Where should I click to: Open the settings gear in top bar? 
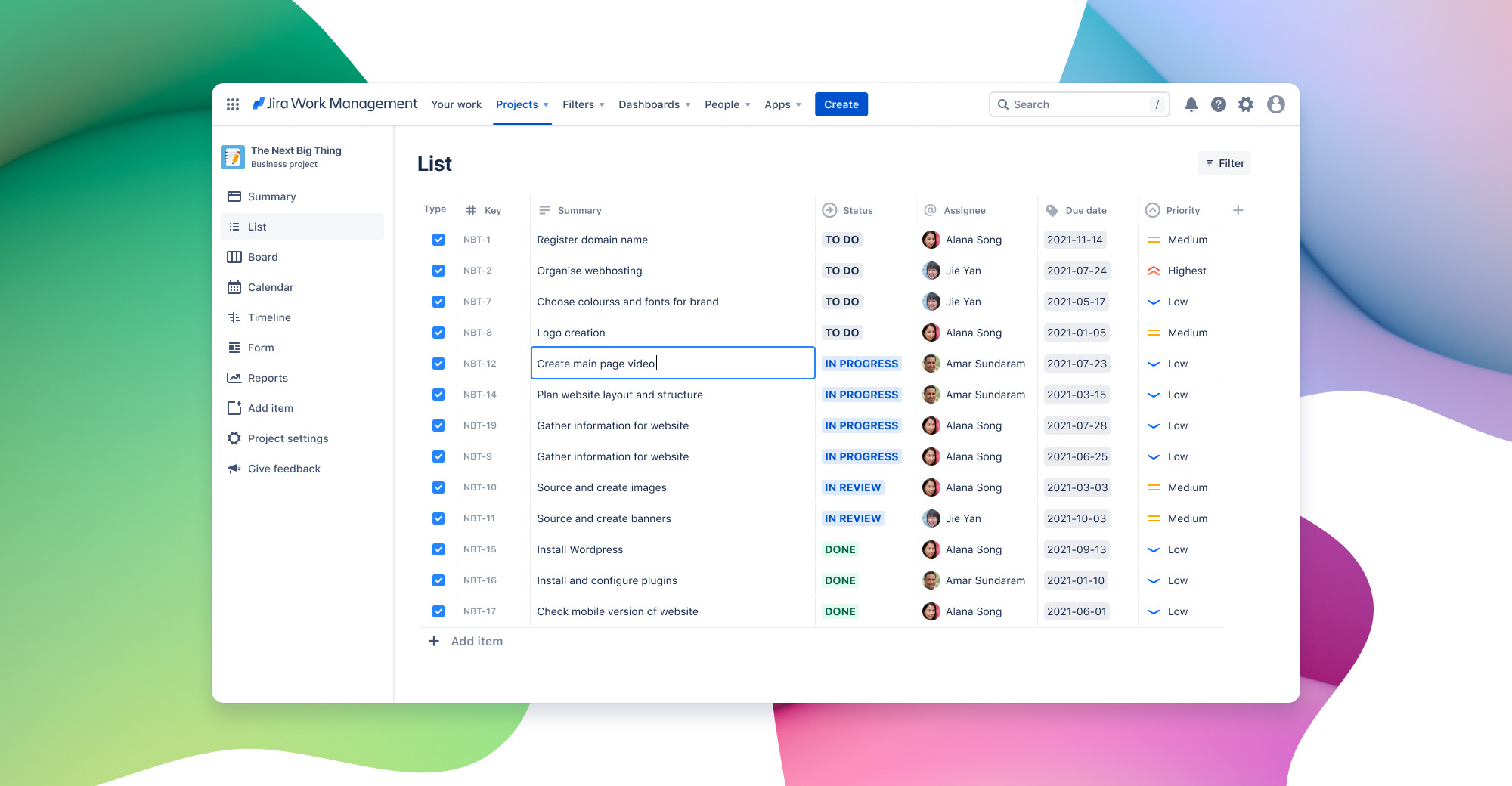[1246, 104]
